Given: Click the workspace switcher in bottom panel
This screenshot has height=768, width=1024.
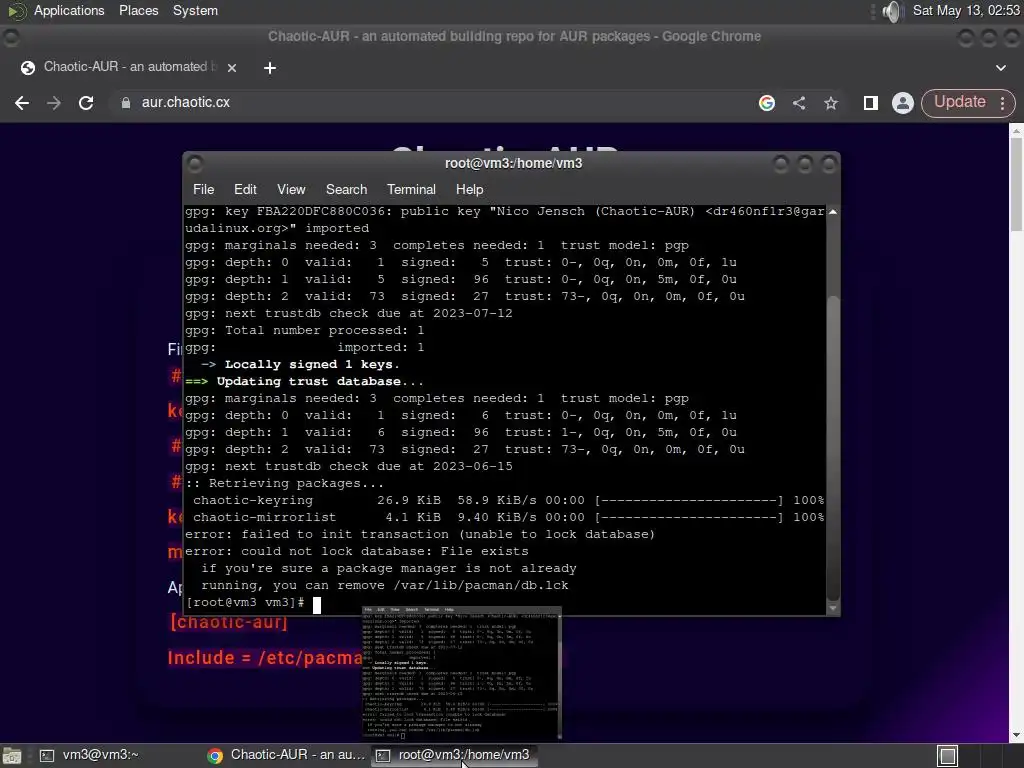Looking at the screenshot, I should tap(947, 756).
